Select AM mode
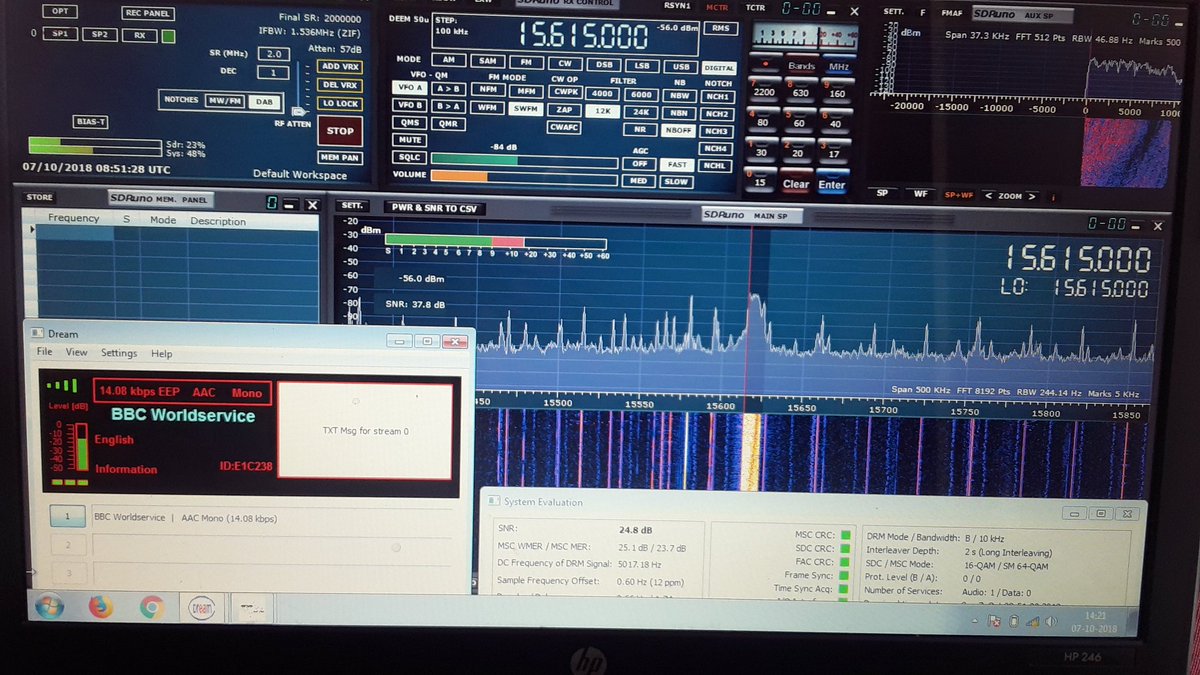Screen dimensions: 1200x675 (x=448, y=60)
